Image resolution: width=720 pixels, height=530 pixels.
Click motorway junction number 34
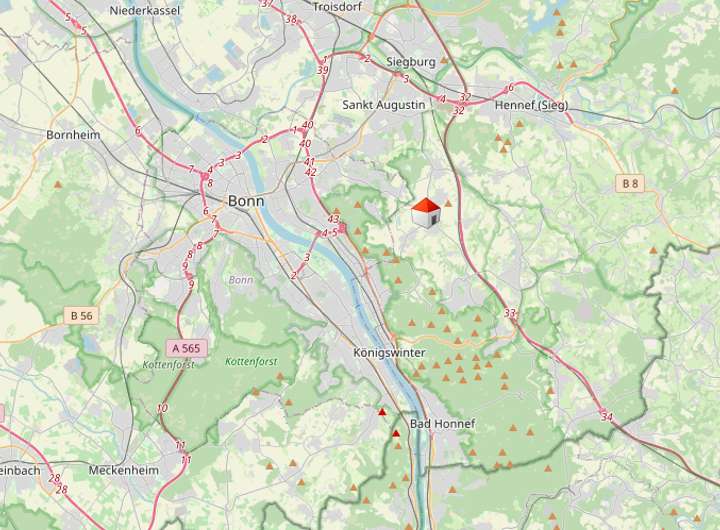(607, 417)
